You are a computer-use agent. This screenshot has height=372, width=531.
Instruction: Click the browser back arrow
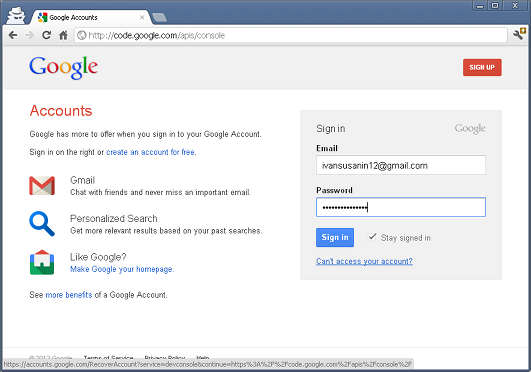(13, 35)
